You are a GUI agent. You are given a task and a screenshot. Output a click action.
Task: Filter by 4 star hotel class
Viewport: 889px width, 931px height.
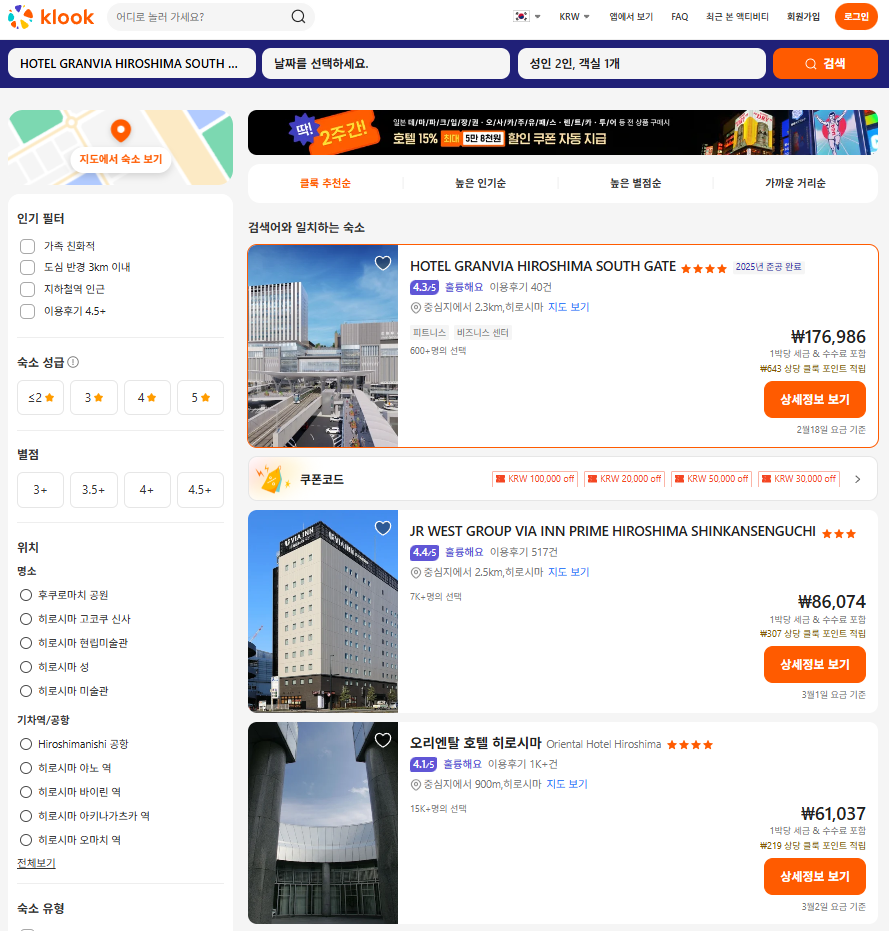pos(147,397)
